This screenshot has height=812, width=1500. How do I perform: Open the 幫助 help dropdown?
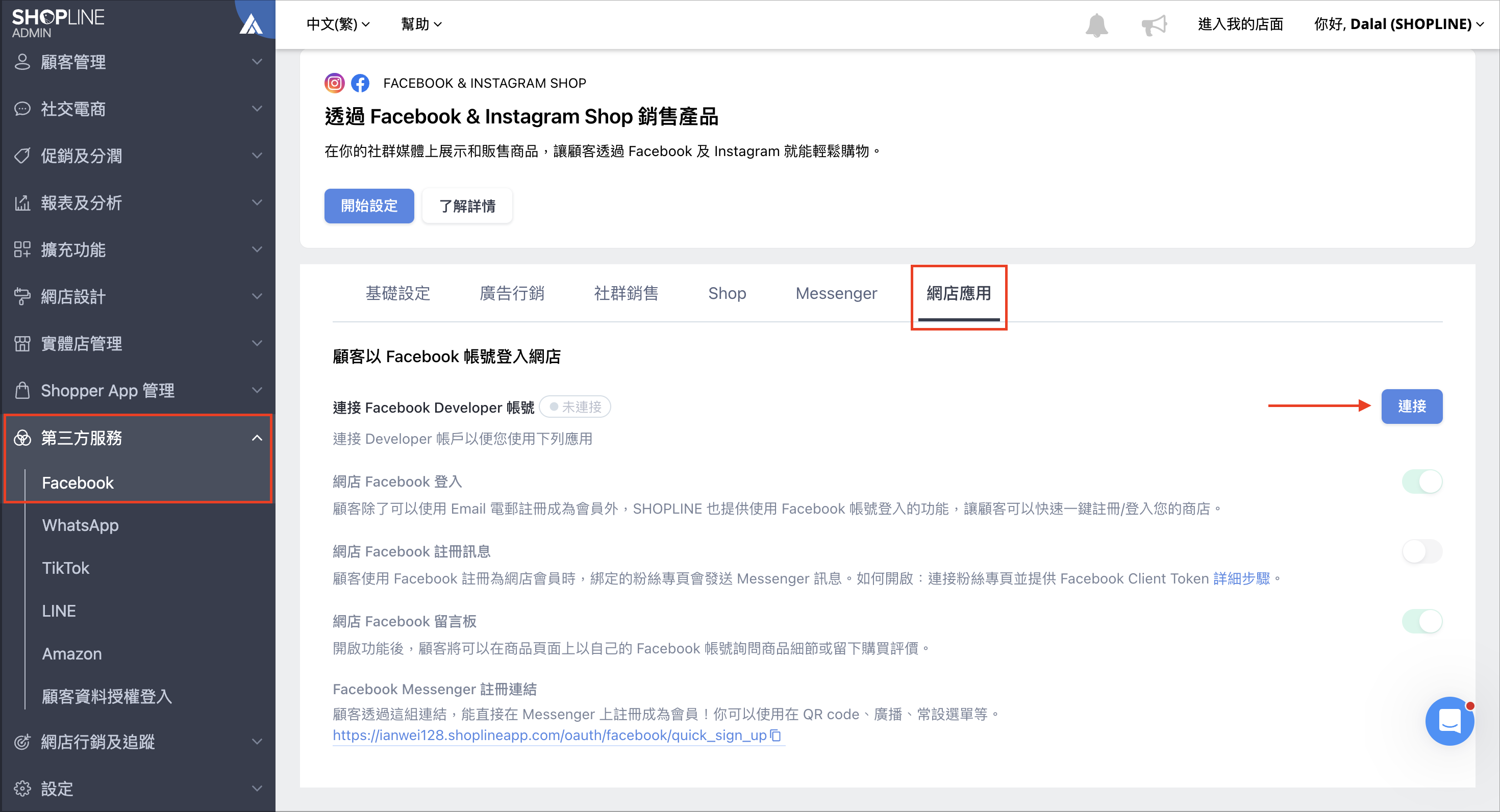[421, 24]
